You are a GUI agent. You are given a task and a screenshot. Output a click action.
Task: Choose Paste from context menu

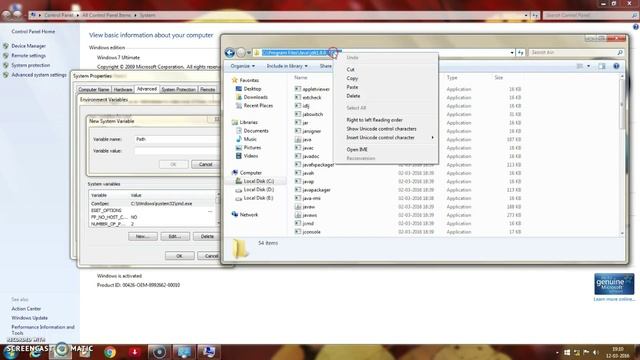tap(352, 87)
